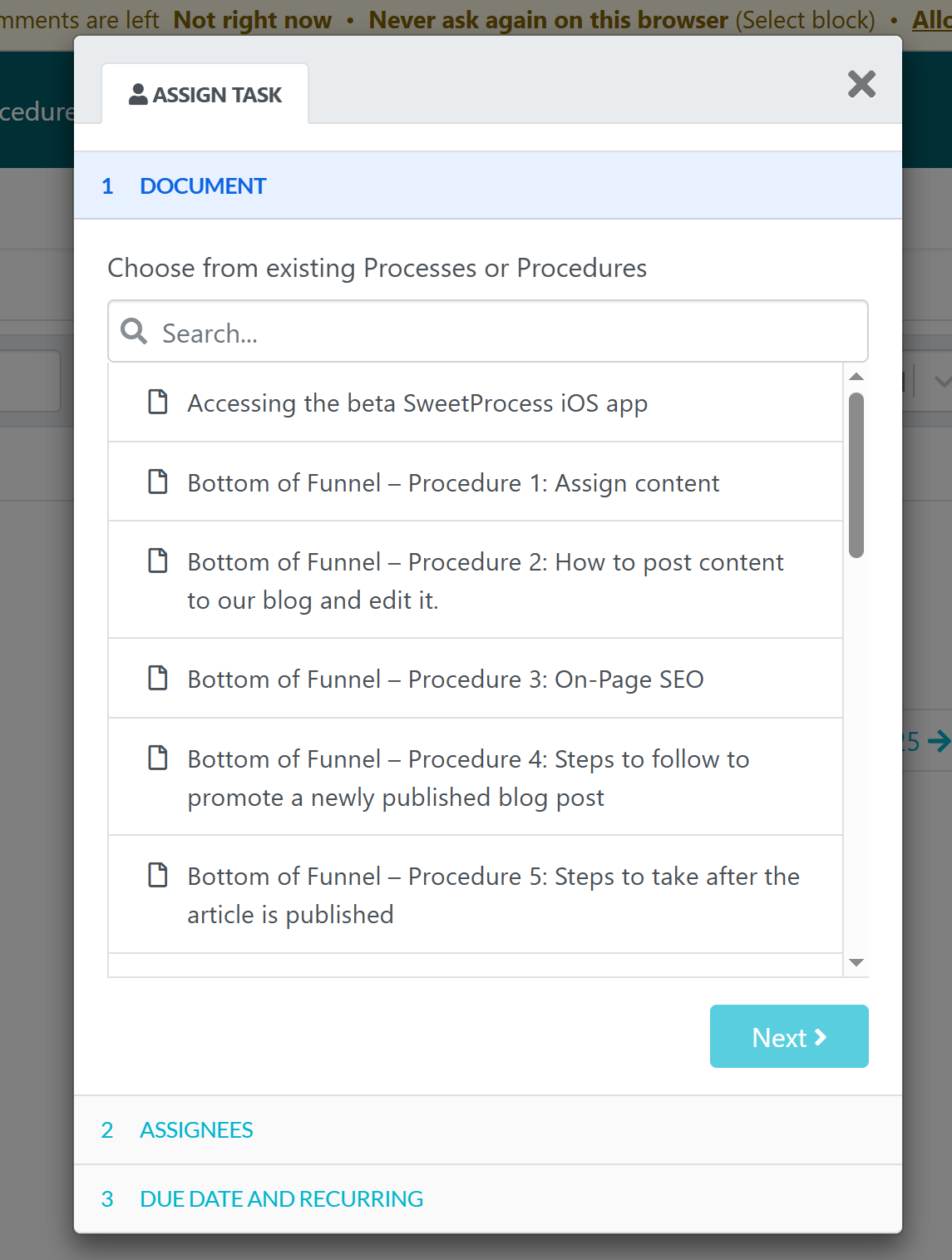Click "Not right now"
952x1260 pixels.
click(252, 19)
